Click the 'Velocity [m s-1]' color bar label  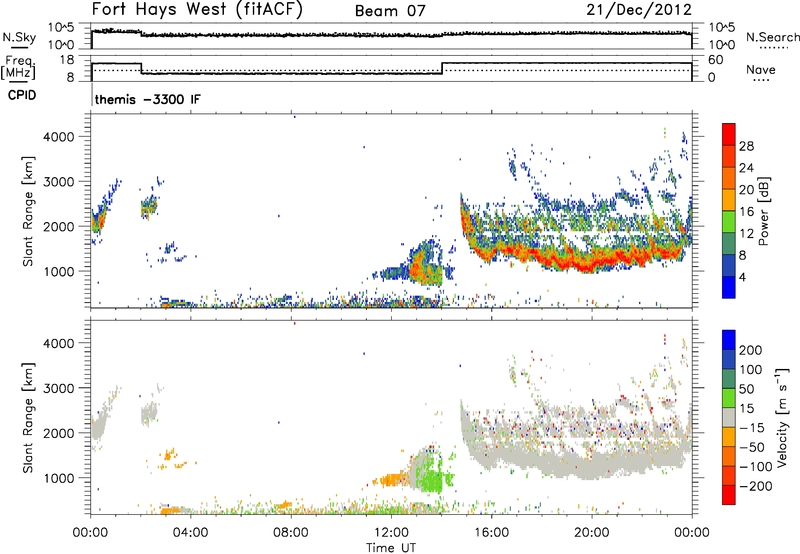782,417
